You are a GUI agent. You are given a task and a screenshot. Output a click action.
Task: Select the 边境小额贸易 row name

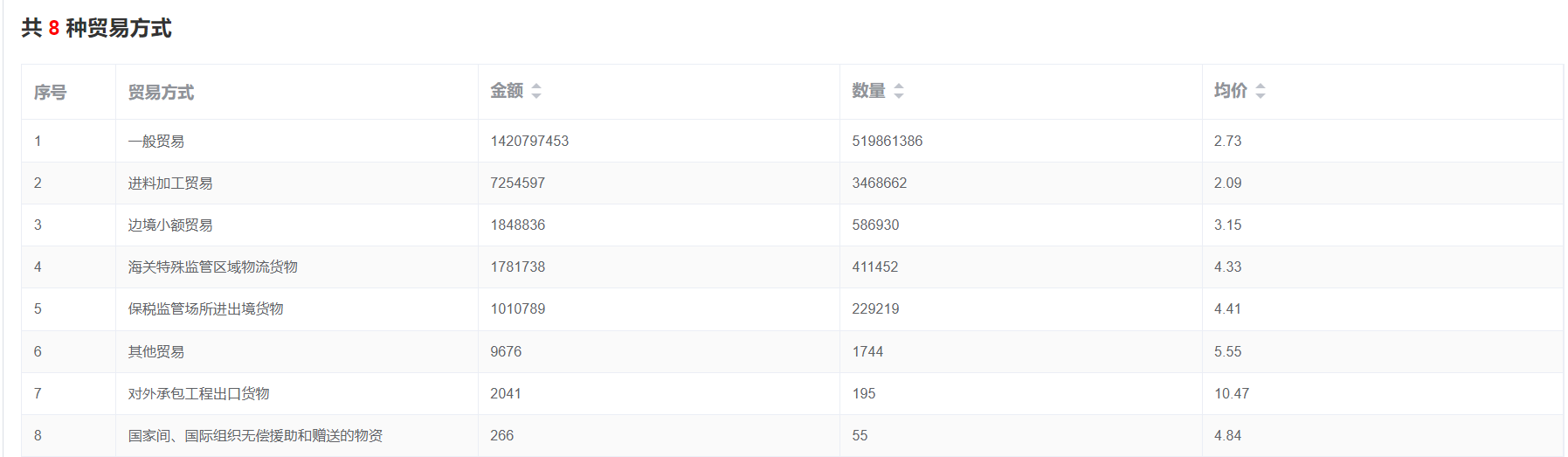[170, 225]
